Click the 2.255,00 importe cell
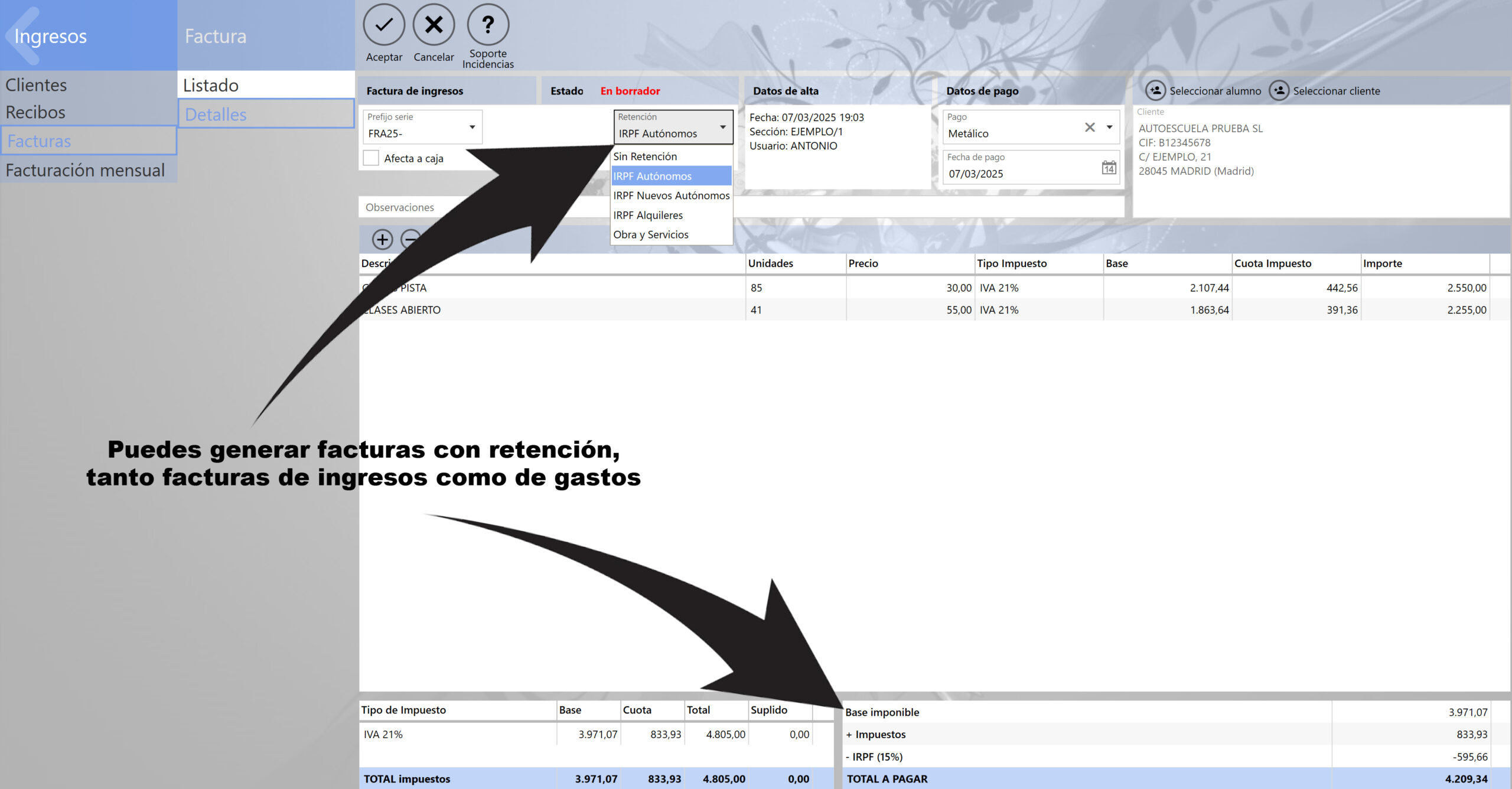This screenshot has height=789, width=1512. 1425,309
